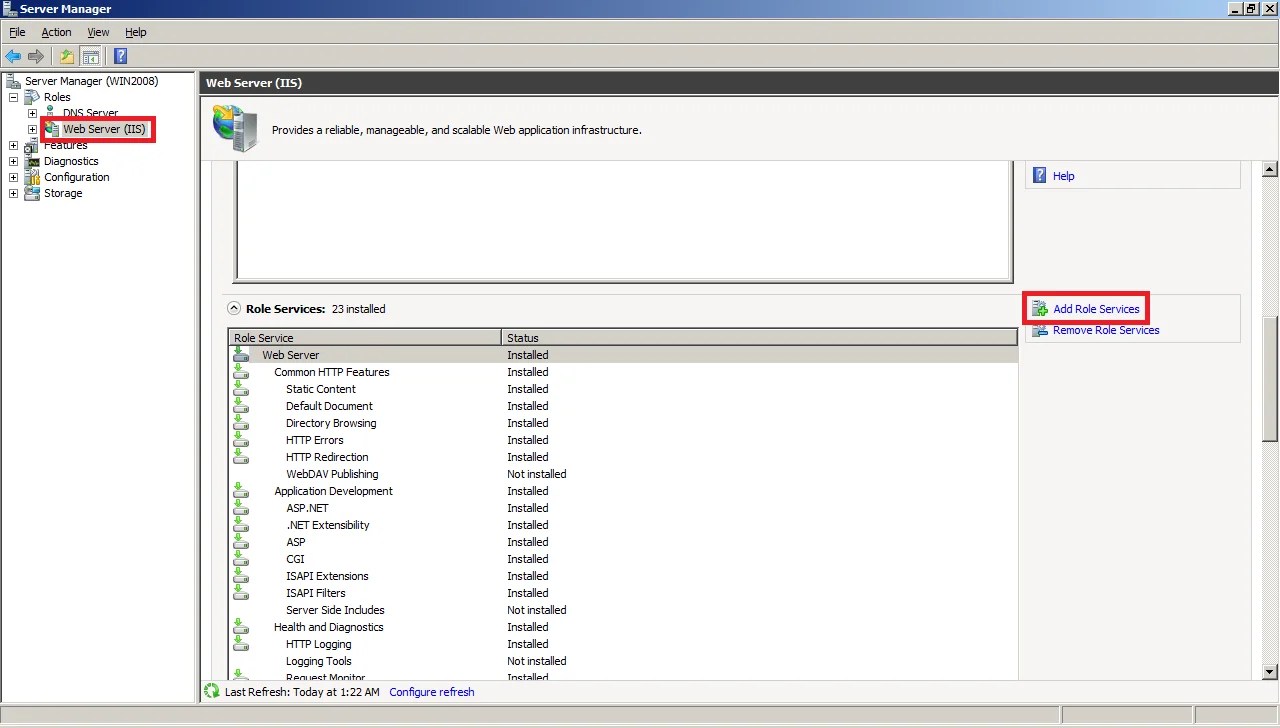Expand the DNS Server tree node
The height and width of the screenshot is (728, 1280).
tap(32, 113)
